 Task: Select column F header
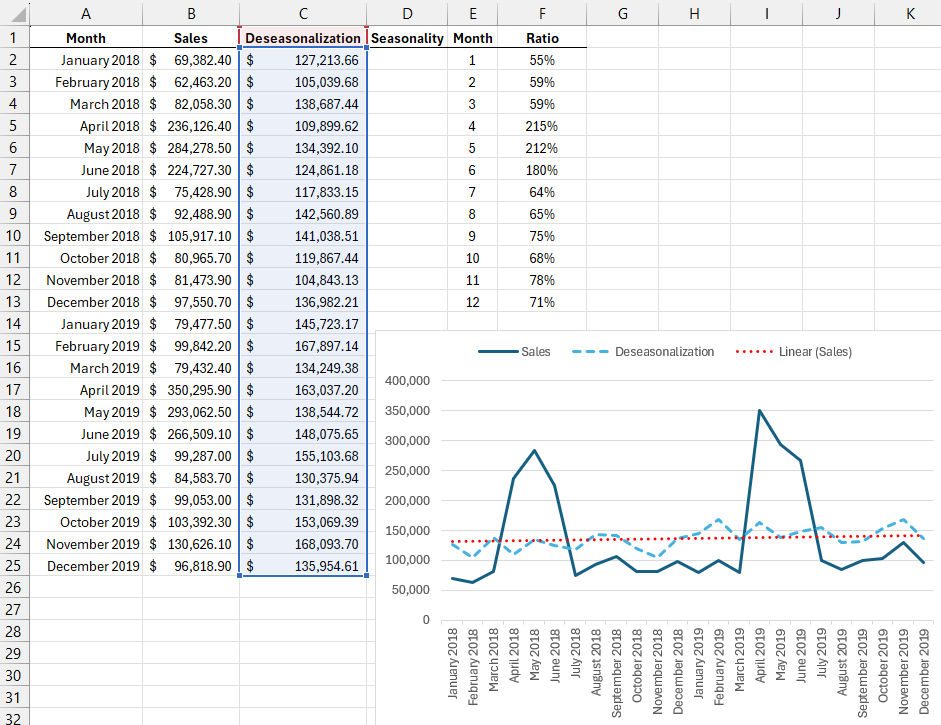pyautogui.click(x=541, y=13)
